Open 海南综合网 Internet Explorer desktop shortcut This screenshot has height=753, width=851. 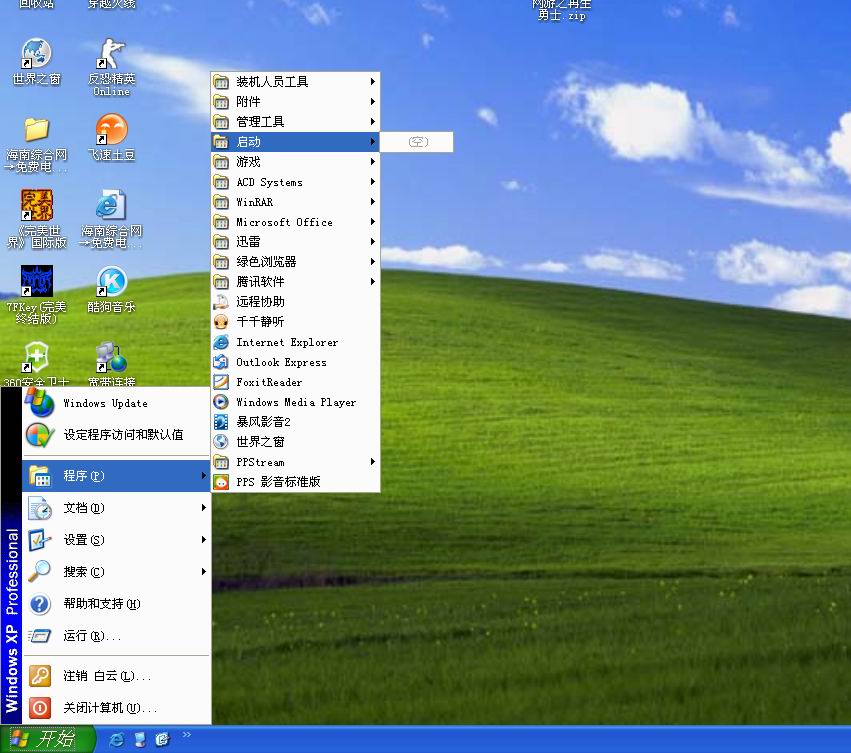point(111,219)
